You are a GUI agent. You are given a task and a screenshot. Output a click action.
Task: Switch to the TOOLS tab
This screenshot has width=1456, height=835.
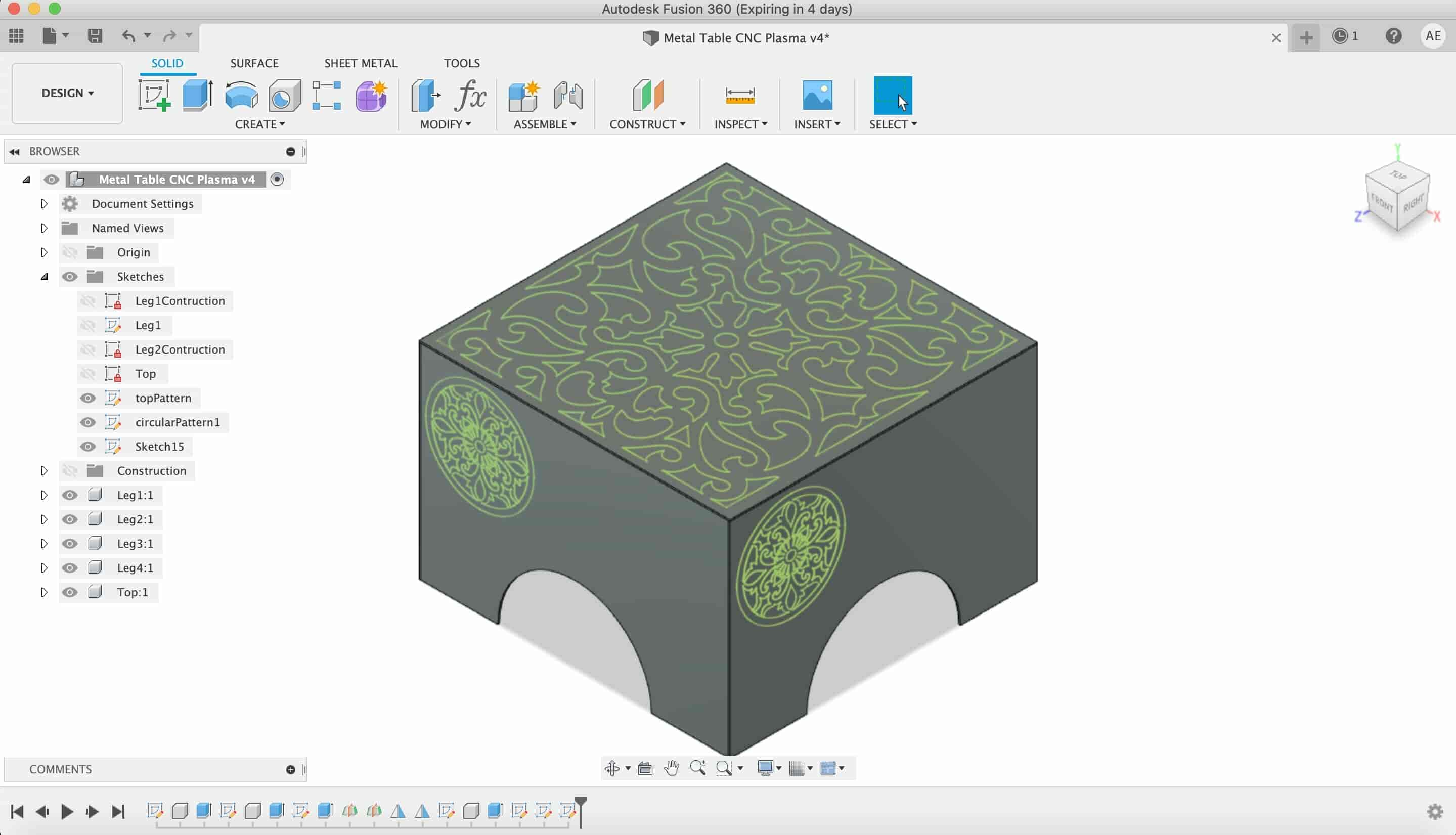pyautogui.click(x=462, y=63)
